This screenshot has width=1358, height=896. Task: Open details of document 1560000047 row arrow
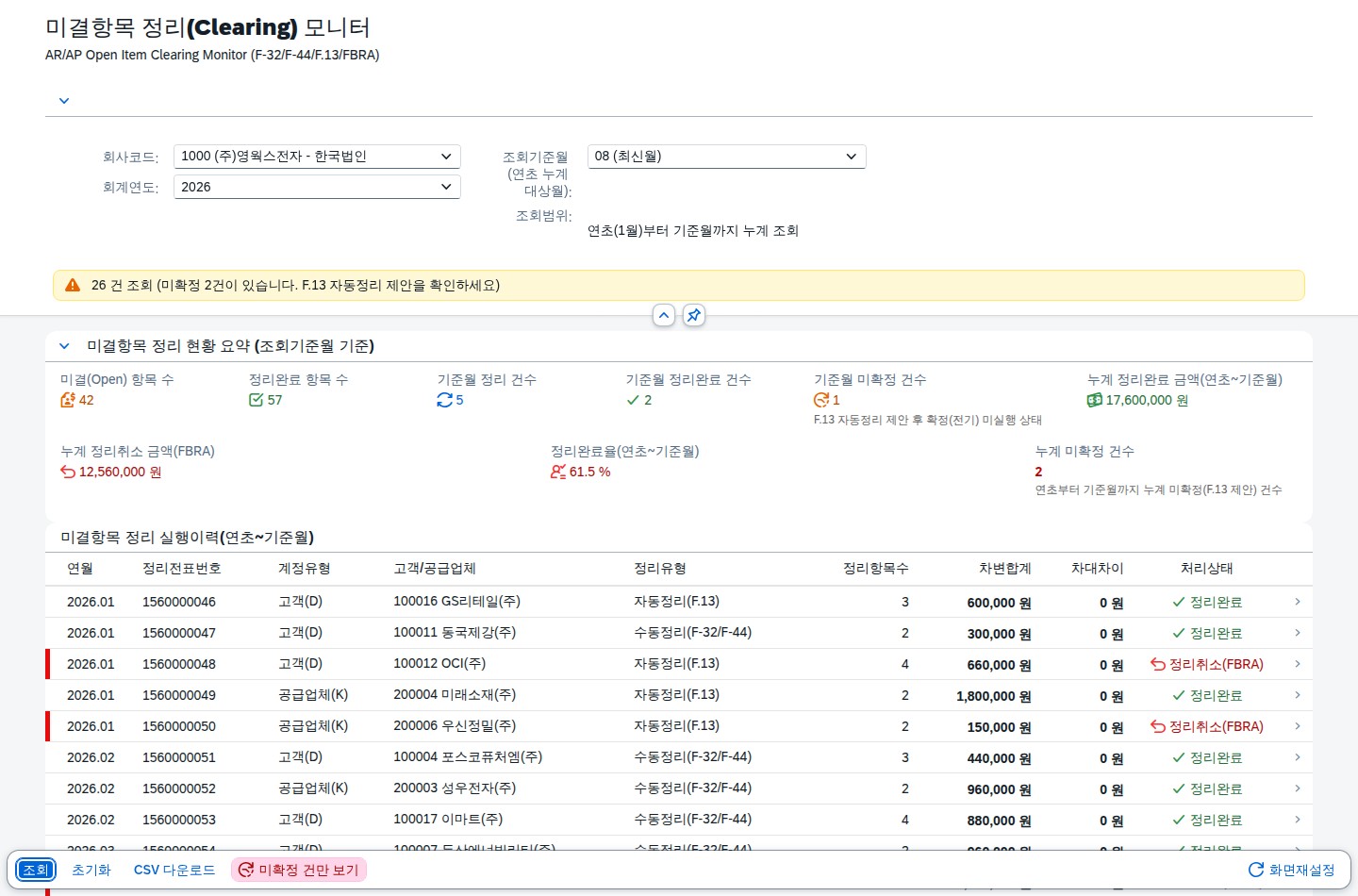click(x=1298, y=633)
